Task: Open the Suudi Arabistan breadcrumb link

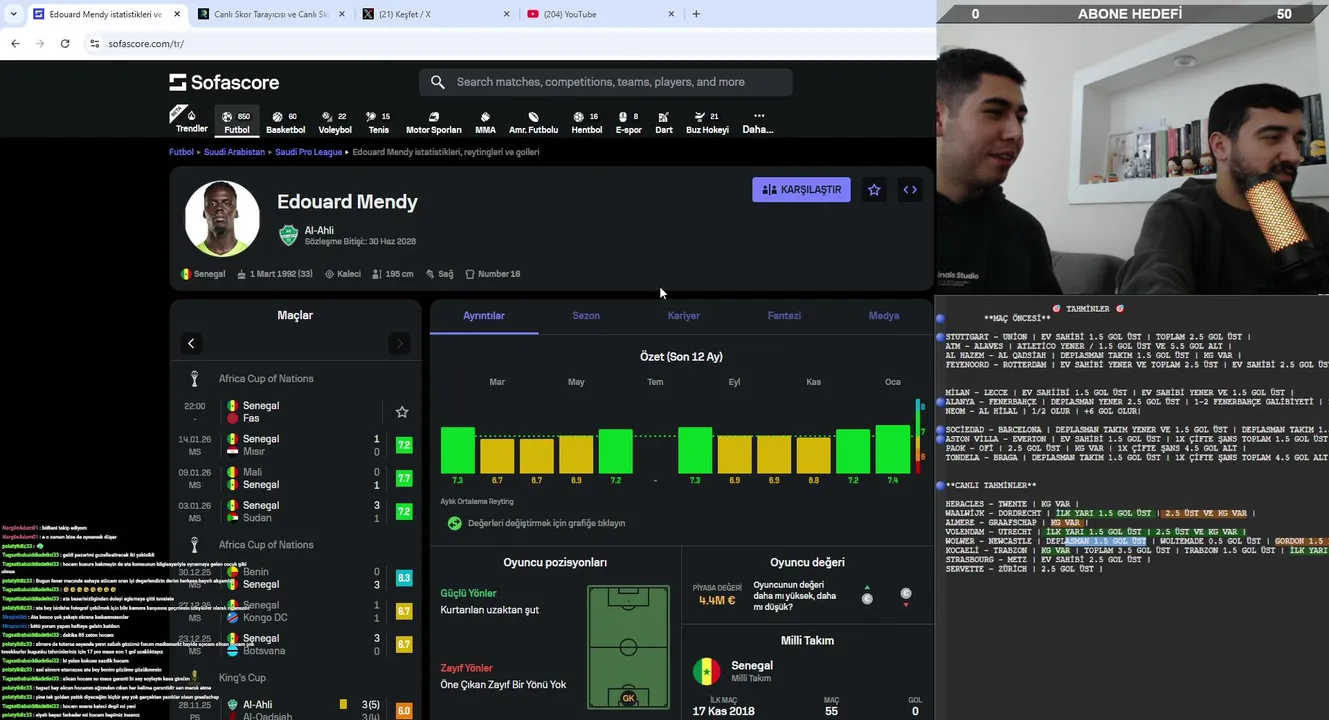Action: (234, 152)
